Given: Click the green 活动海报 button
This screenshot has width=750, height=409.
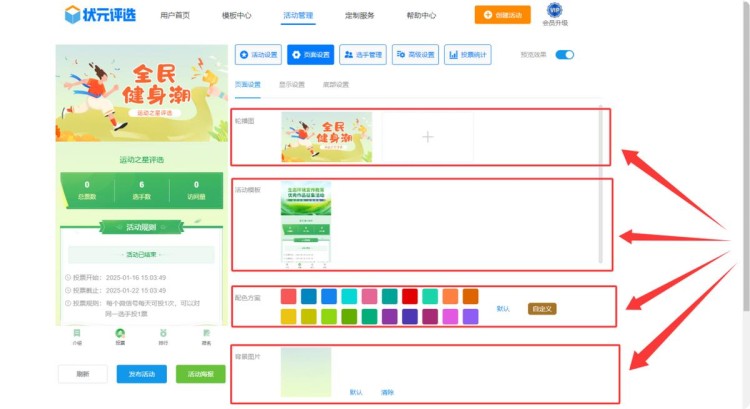Looking at the screenshot, I should point(200,374).
